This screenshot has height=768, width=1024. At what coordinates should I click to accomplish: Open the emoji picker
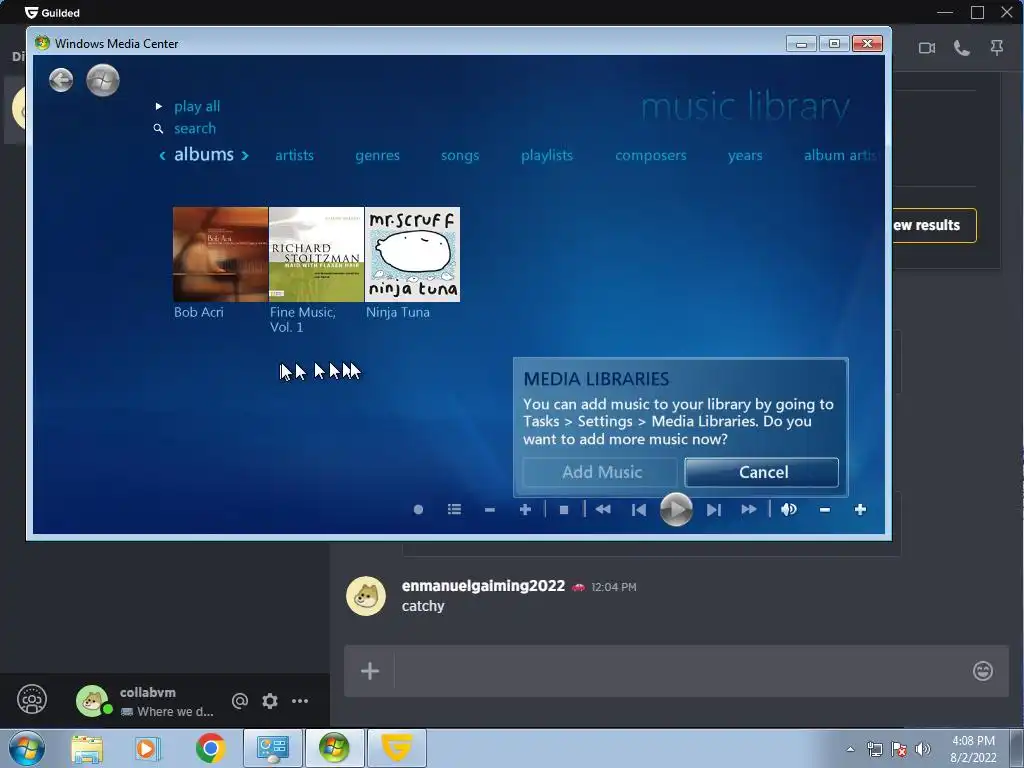(983, 671)
